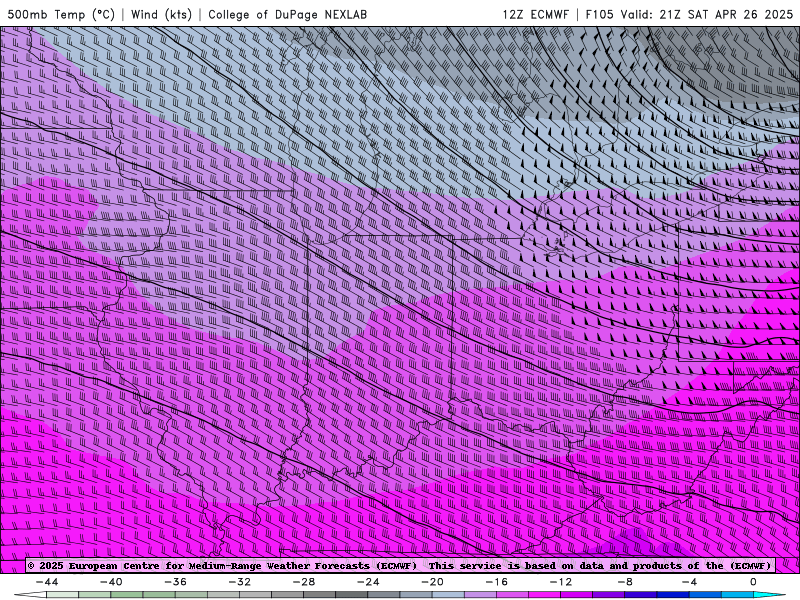Click the ECMWF copyright notice on map
Viewport: 800px width, 600px height.
point(401,565)
